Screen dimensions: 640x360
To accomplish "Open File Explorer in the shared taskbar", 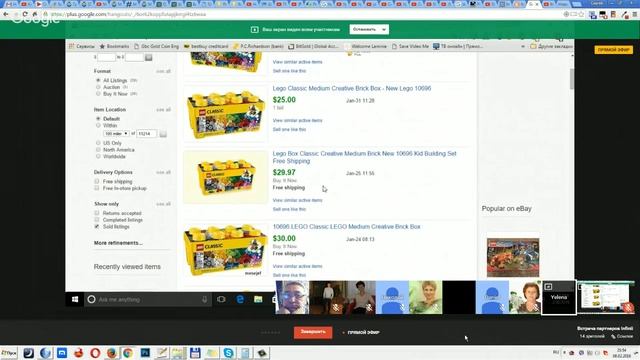I will pos(258,300).
